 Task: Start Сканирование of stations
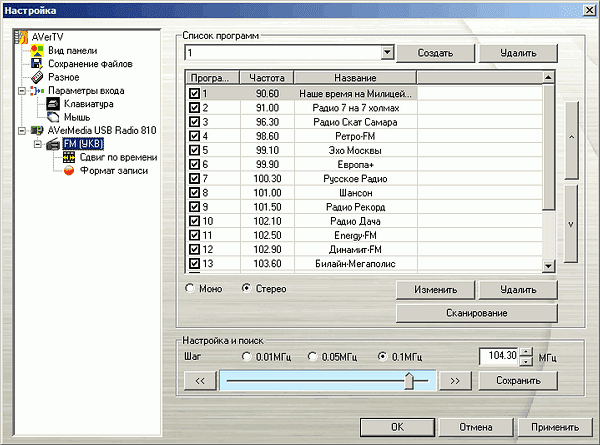coord(477,313)
